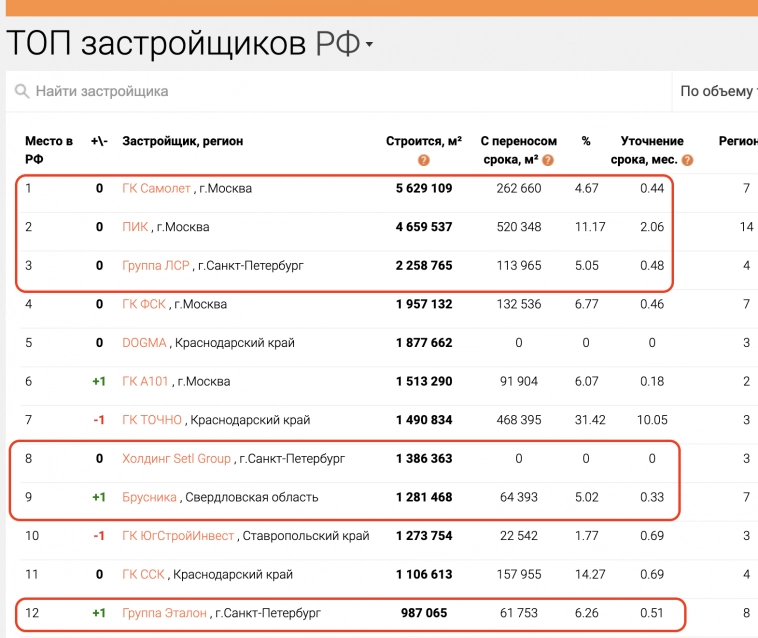Click the % column header
758x638 pixels.
click(x=586, y=141)
